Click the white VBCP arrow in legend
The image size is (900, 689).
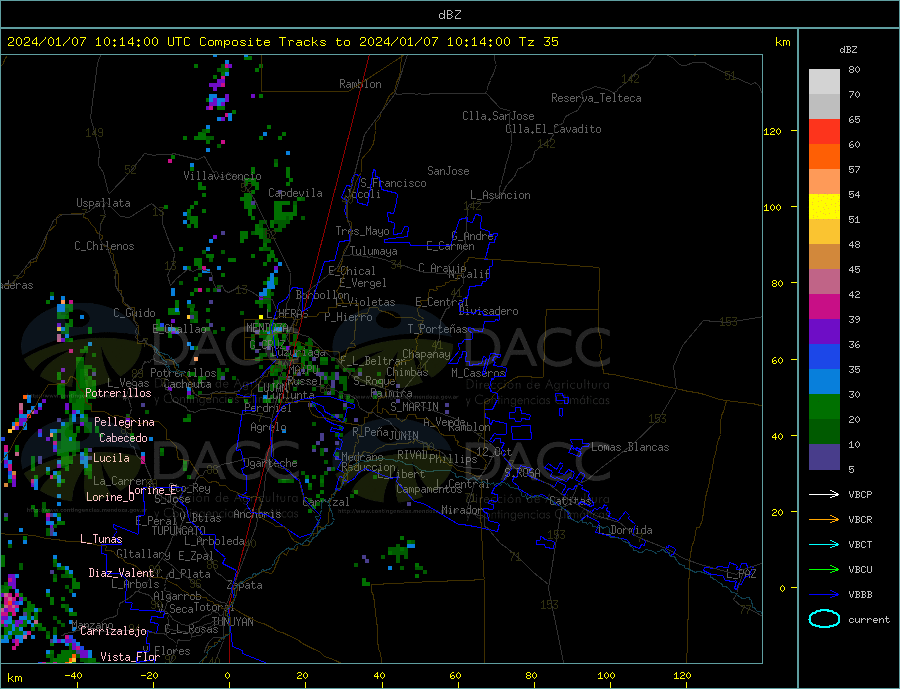coord(824,494)
